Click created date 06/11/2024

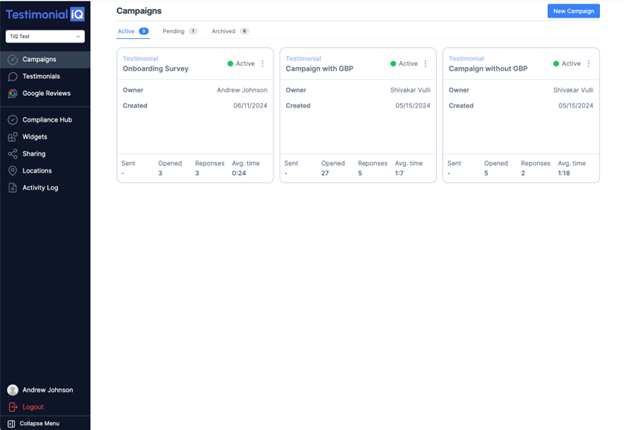click(250, 106)
